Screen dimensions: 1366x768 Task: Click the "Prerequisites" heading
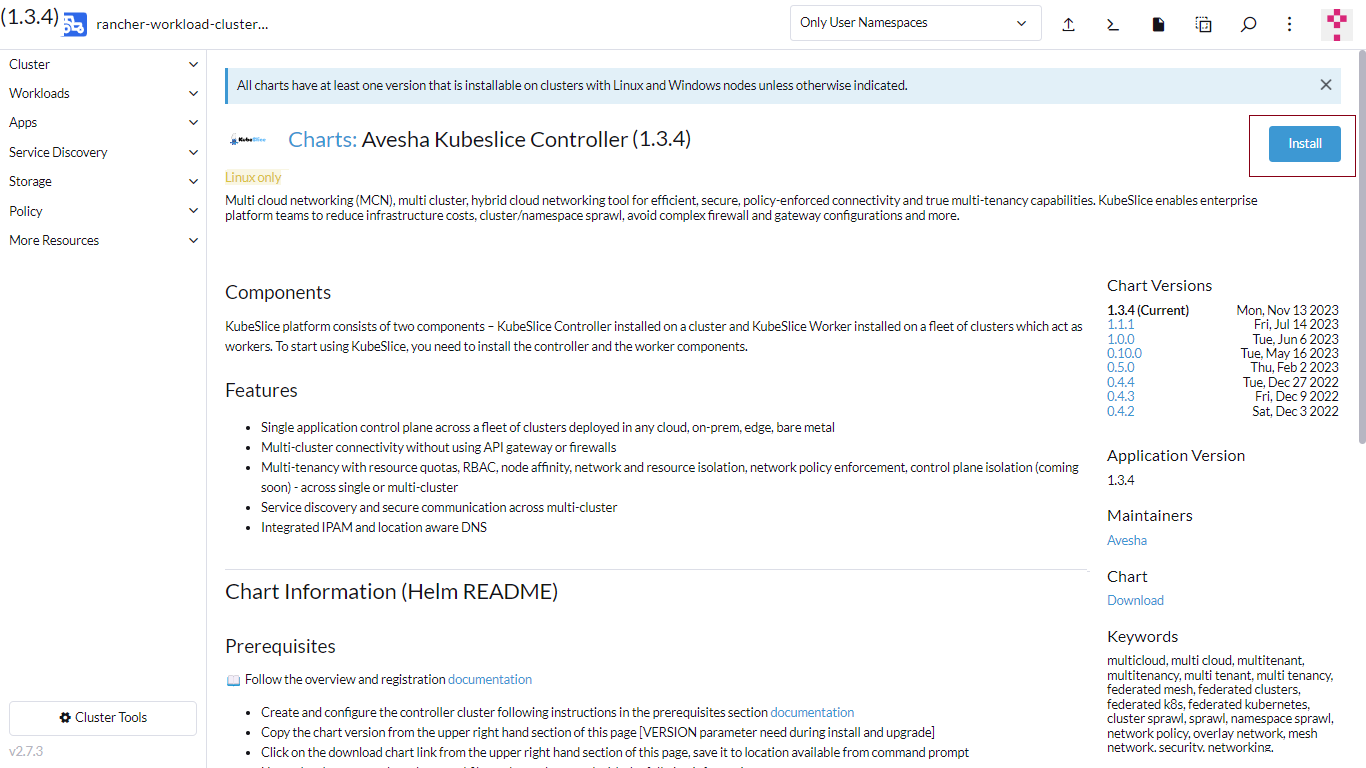[280, 646]
